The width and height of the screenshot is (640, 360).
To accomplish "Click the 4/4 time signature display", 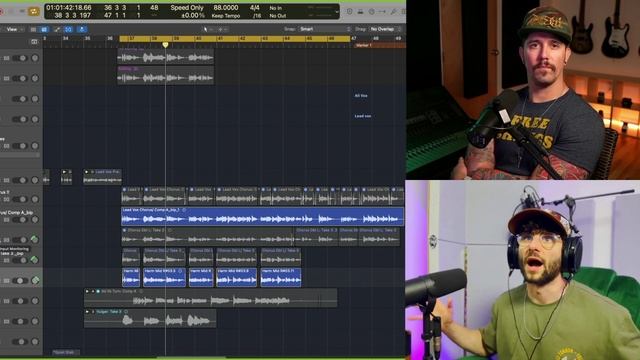I will tap(255, 8).
